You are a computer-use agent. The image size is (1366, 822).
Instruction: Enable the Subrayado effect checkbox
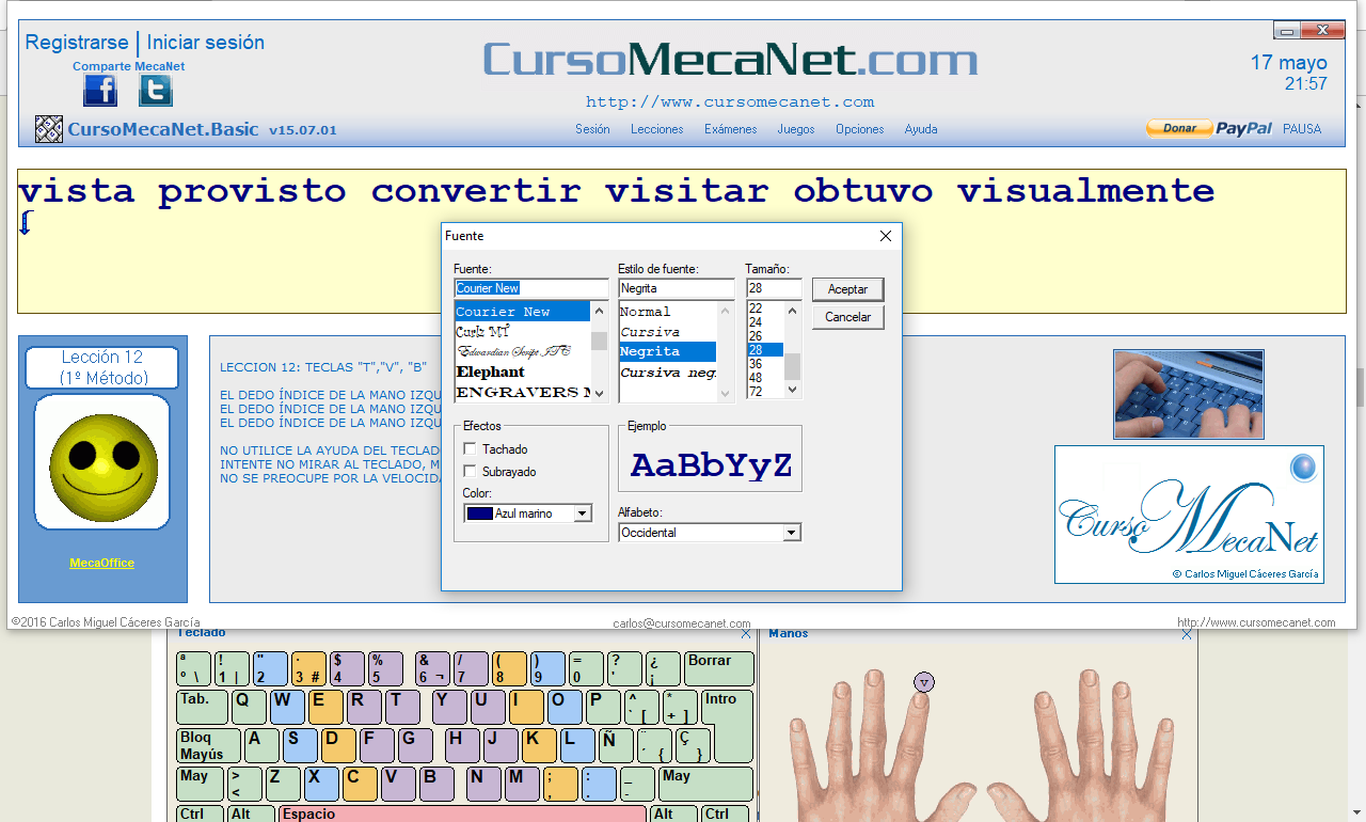470,472
